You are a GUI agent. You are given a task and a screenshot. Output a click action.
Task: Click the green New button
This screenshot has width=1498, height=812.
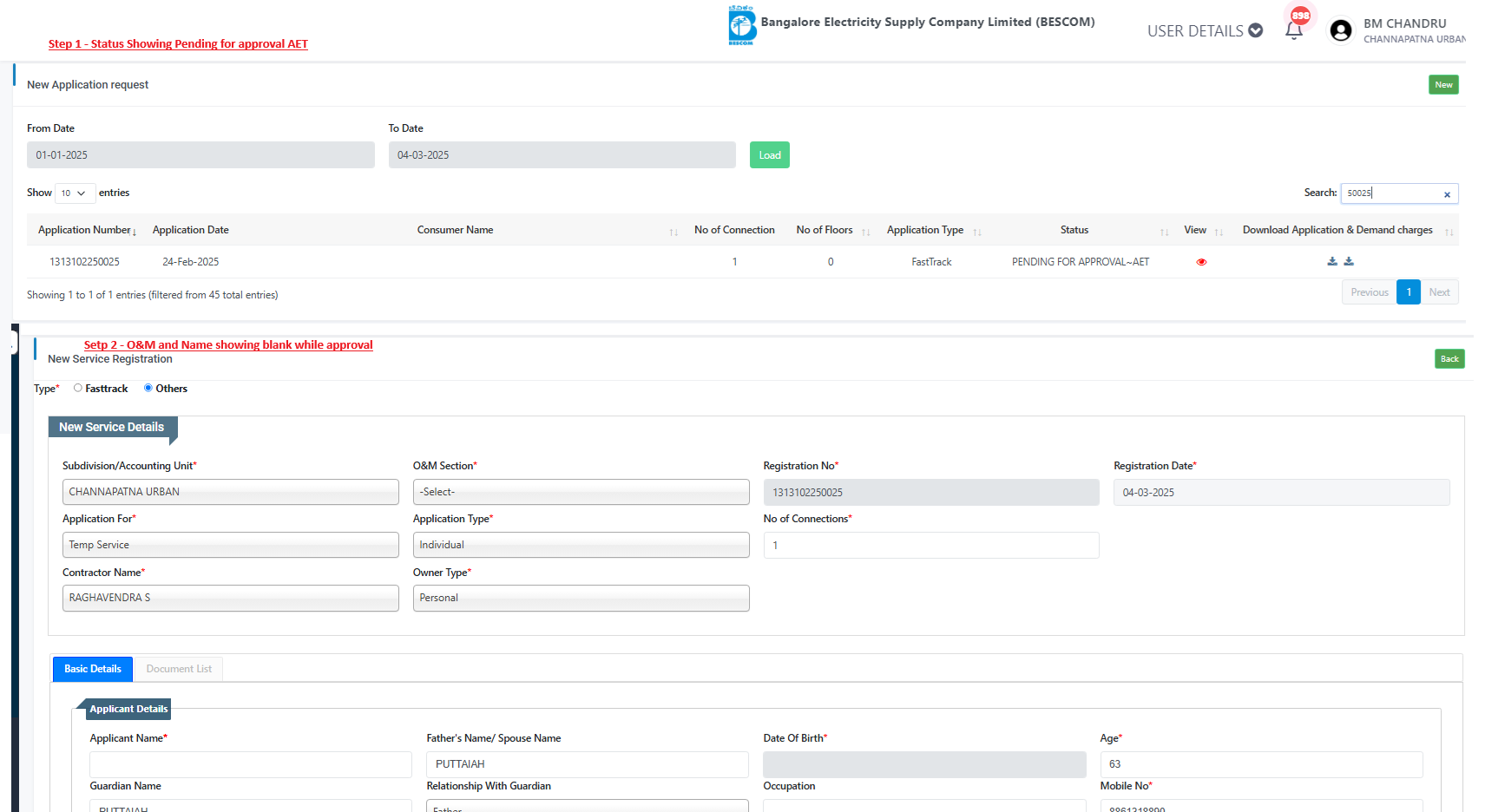tap(1443, 84)
